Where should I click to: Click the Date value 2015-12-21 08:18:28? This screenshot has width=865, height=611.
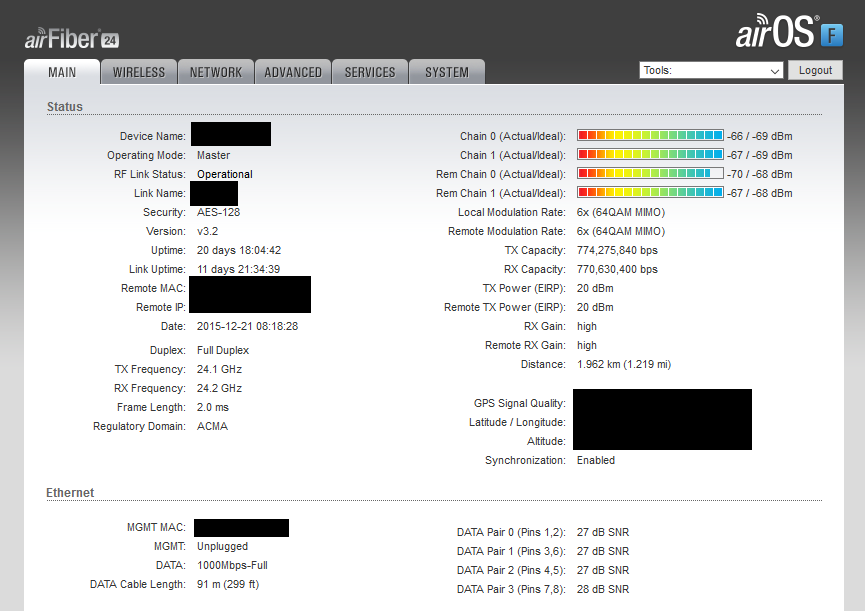[247, 326]
